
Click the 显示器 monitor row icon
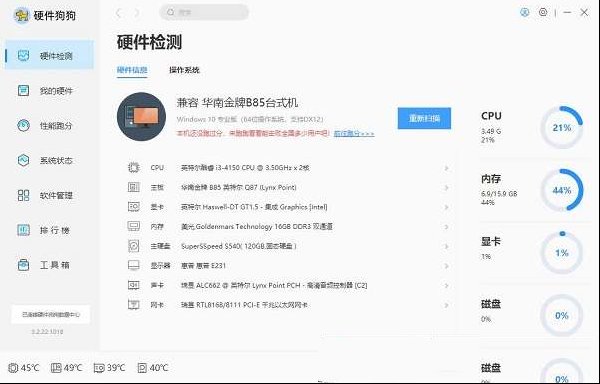[x=134, y=265]
